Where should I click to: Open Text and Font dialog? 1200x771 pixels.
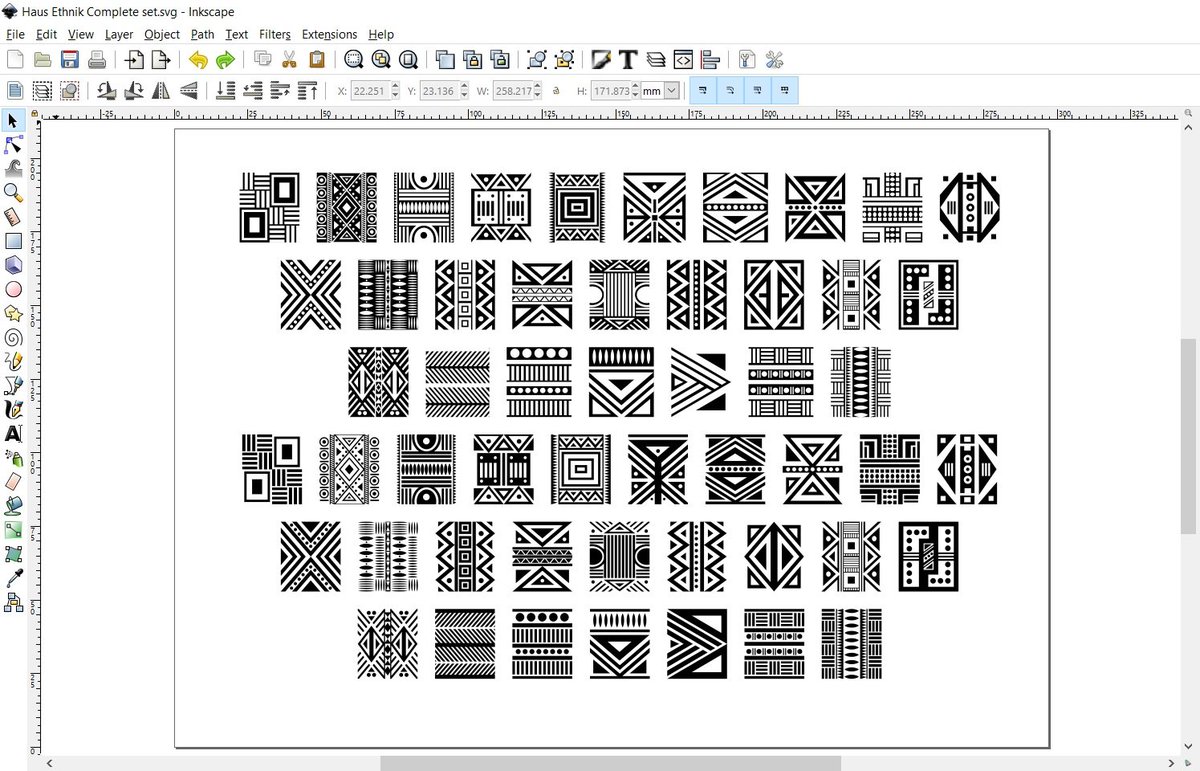tap(628, 60)
